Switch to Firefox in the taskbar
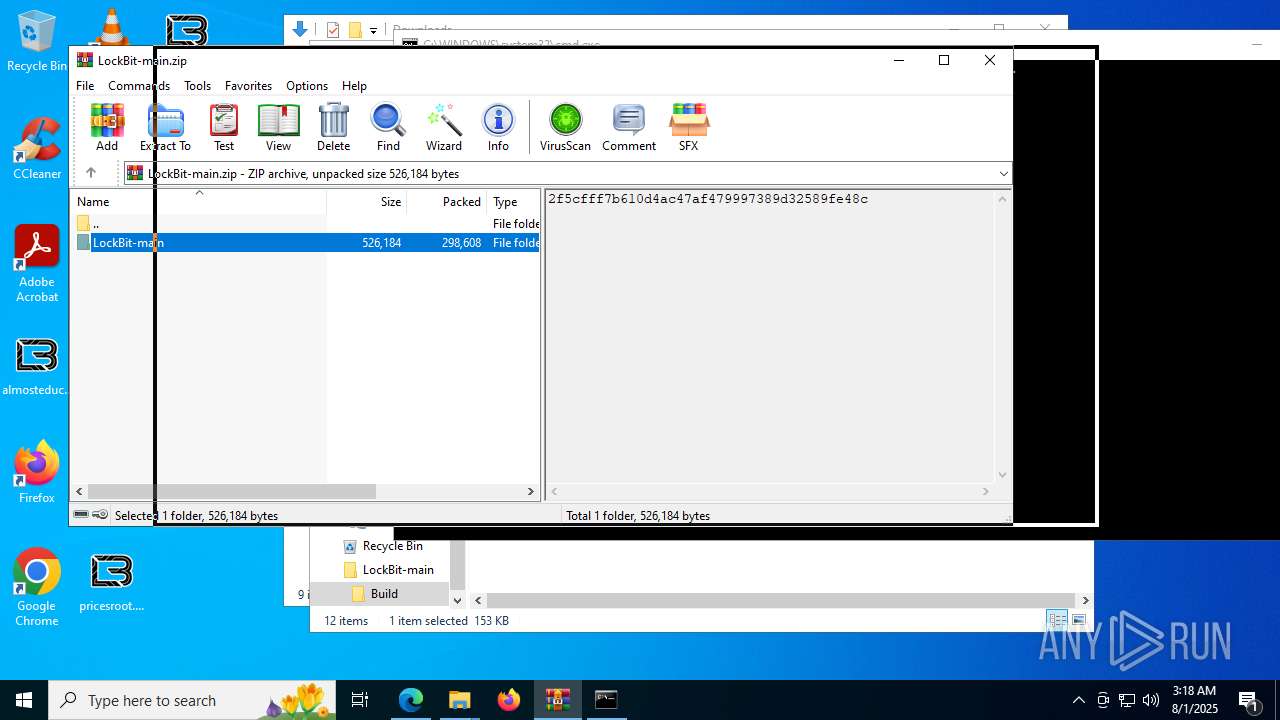The image size is (1280, 720). (x=508, y=700)
